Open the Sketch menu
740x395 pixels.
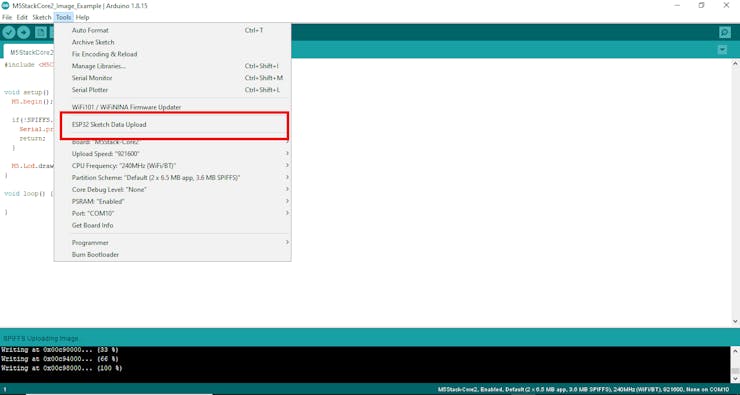point(42,17)
